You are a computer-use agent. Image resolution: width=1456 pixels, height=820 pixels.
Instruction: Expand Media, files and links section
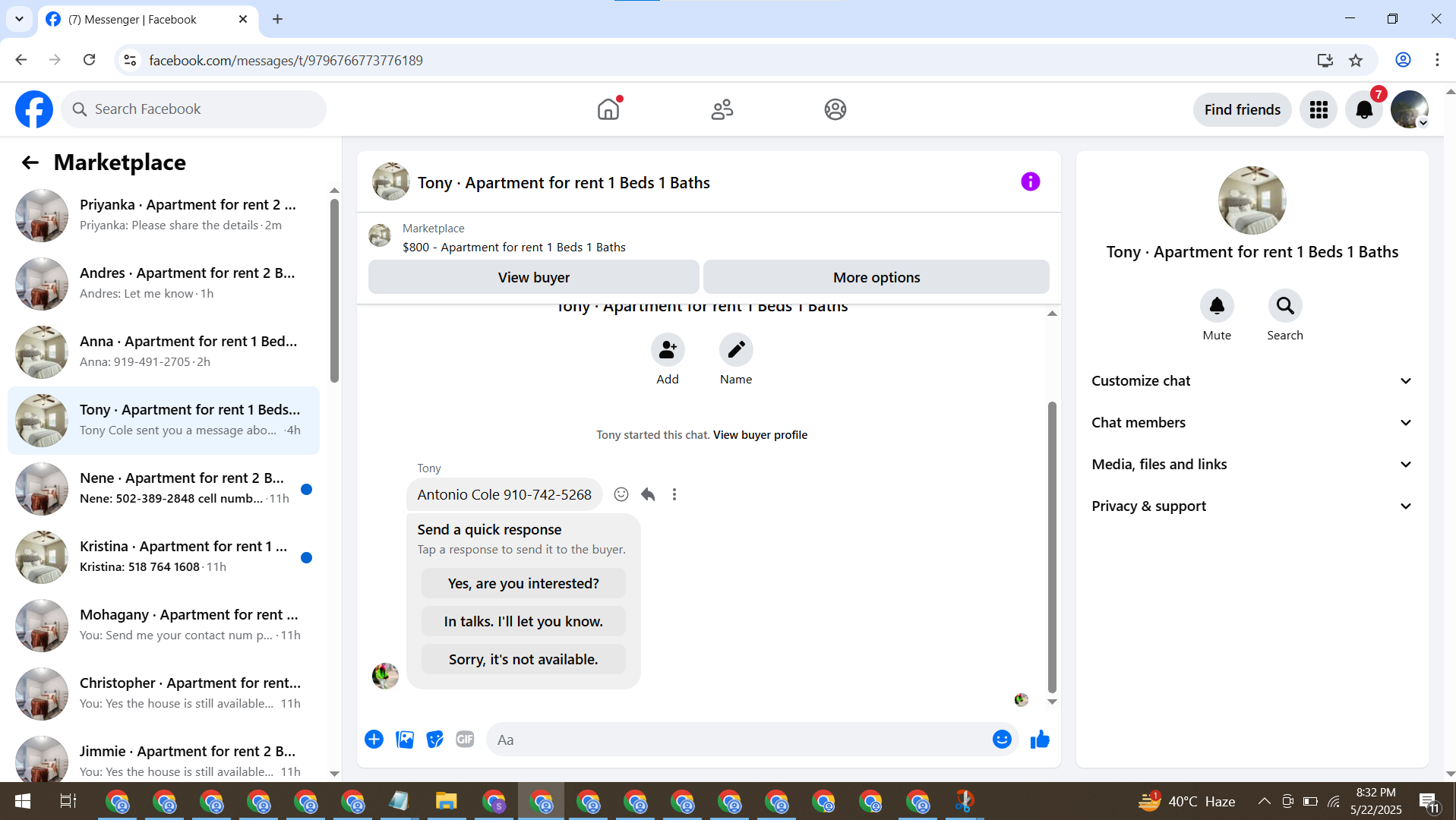pos(1252,465)
